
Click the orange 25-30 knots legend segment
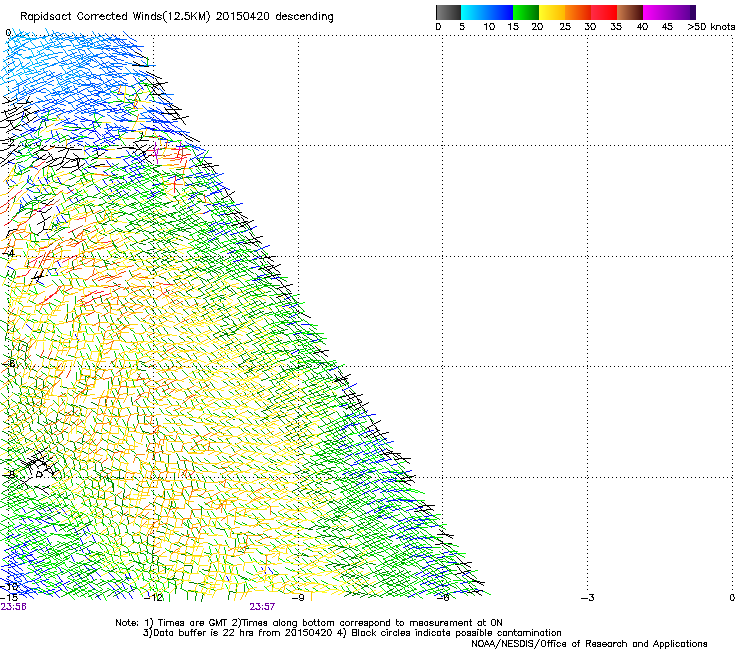click(x=578, y=12)
